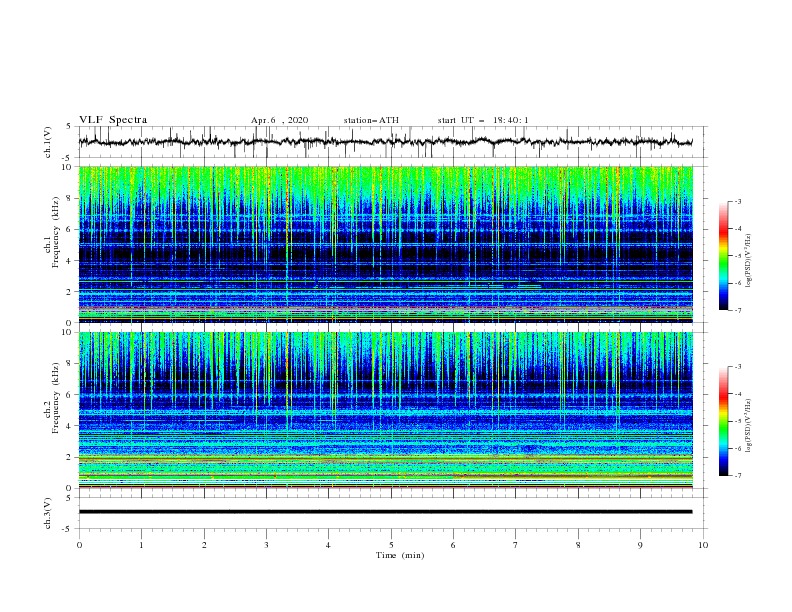Click the ch.1 spectrogram panel
The width and height of the screenshot is (792, 612).
point(386,244)
